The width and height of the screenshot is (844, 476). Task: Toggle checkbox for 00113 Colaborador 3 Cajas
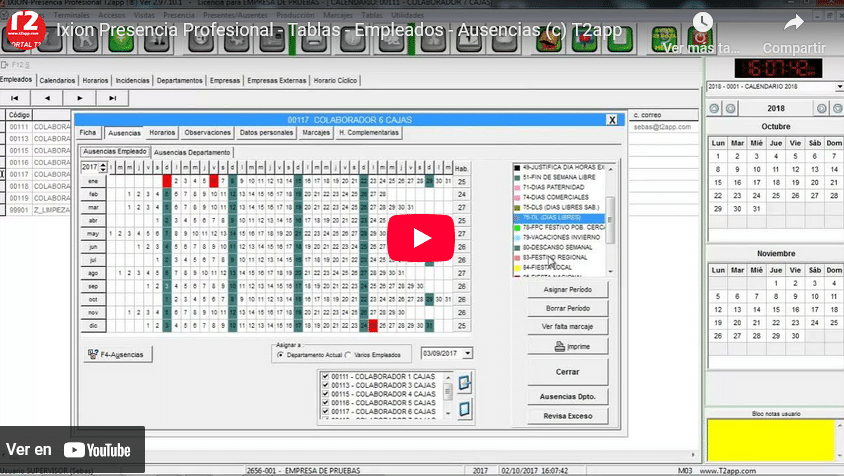pyautogui.click(x=325, y=385)
